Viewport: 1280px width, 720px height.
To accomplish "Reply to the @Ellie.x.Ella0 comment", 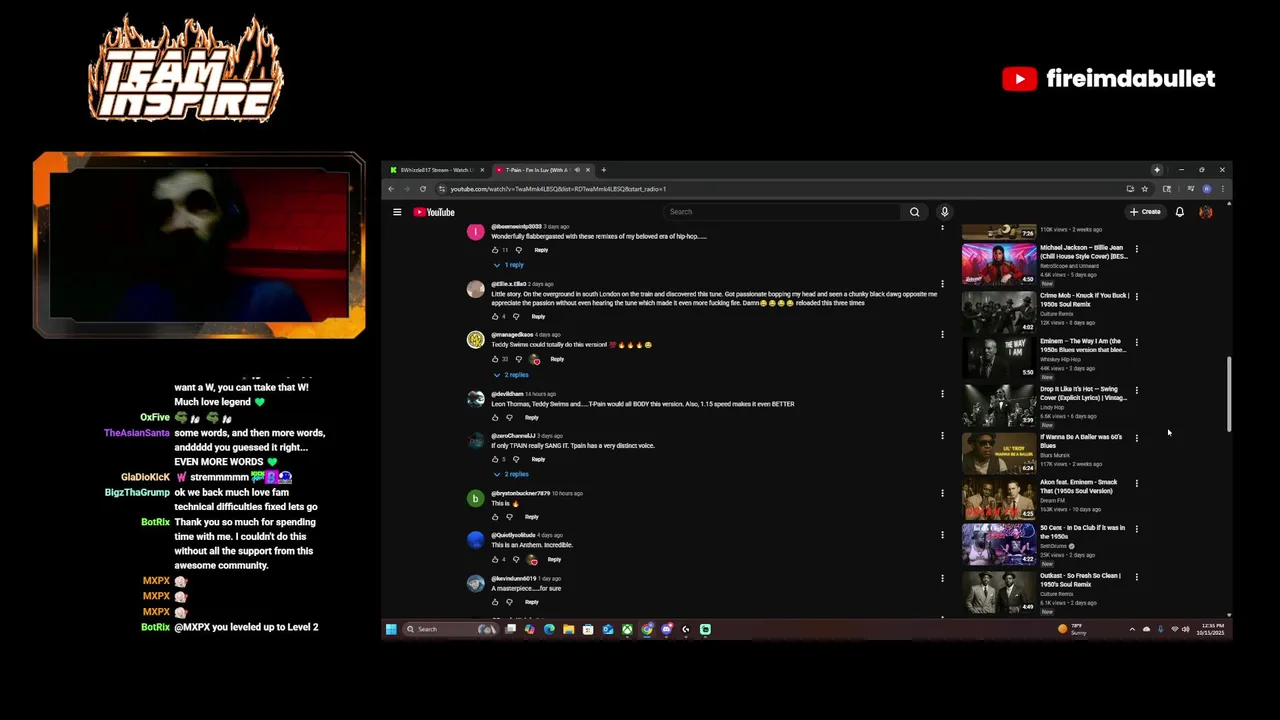I will pyautogui.click(x=538, y=317).
